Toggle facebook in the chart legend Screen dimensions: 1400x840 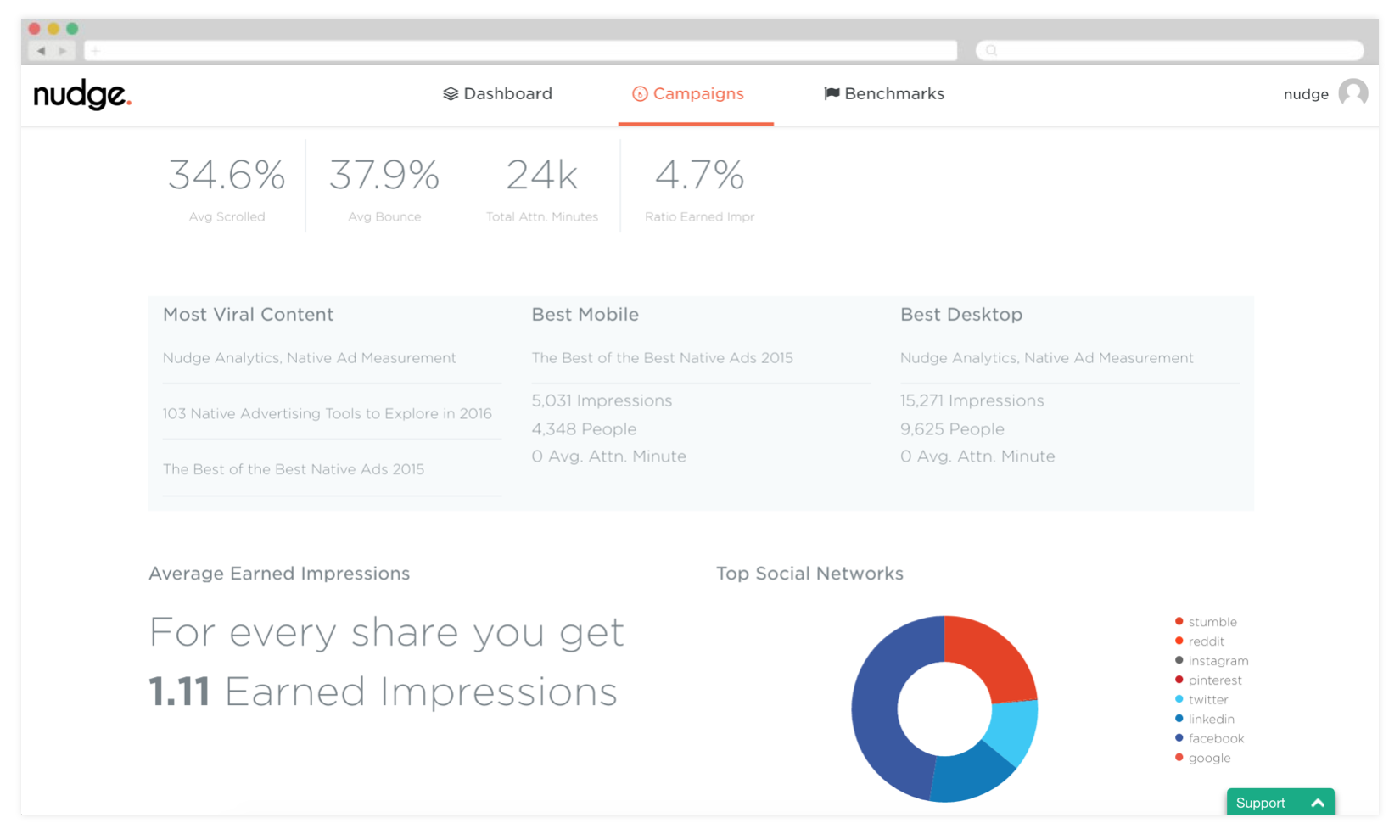[1216, 738]
